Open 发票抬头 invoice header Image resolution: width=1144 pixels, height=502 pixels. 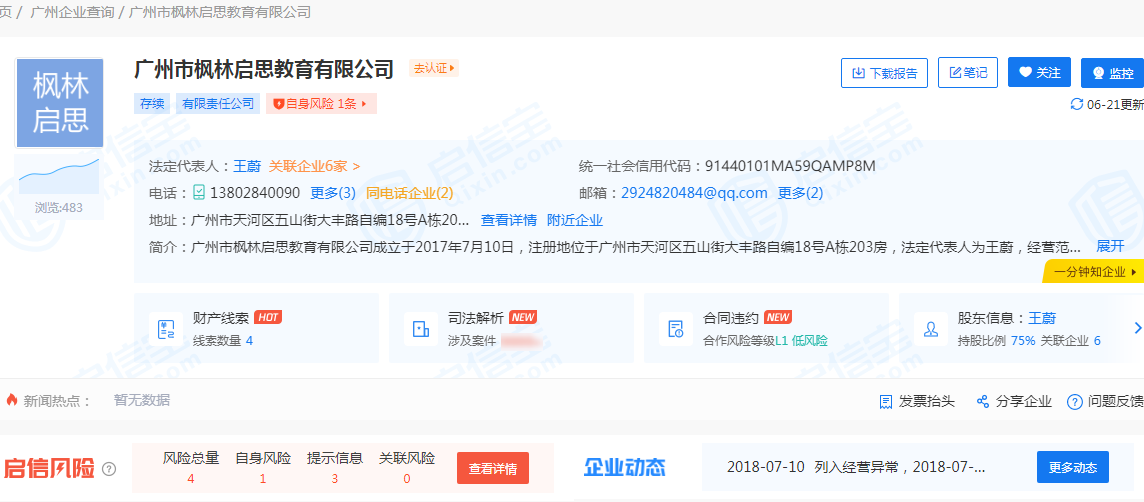(916, 401)
